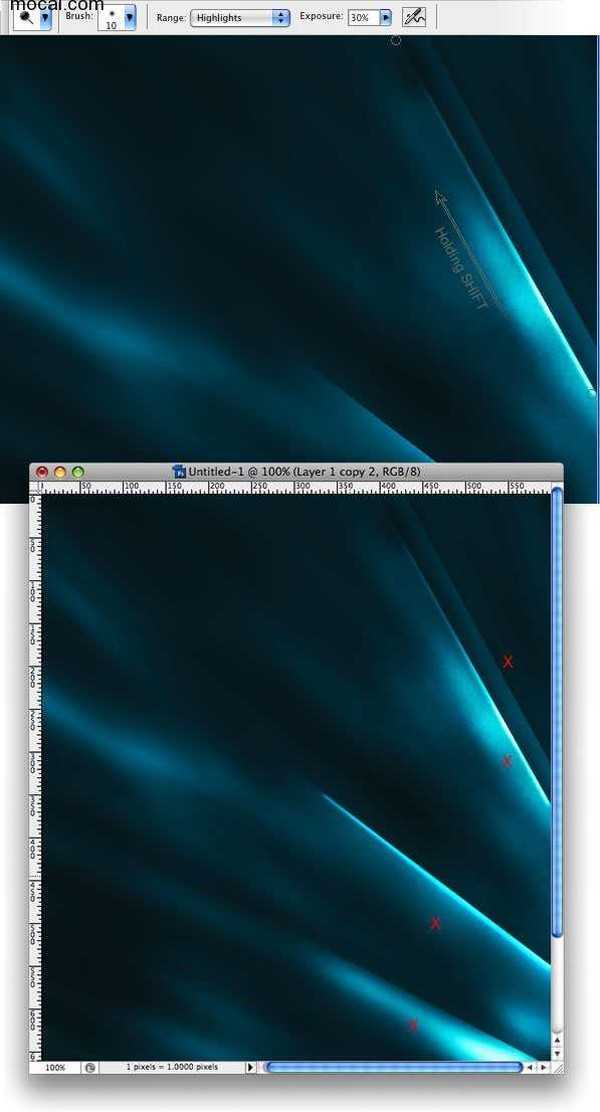Click the 100% zoom level field
Image resolution: width=600 pixels, height=1112 pixels.
pos(55,1067)
